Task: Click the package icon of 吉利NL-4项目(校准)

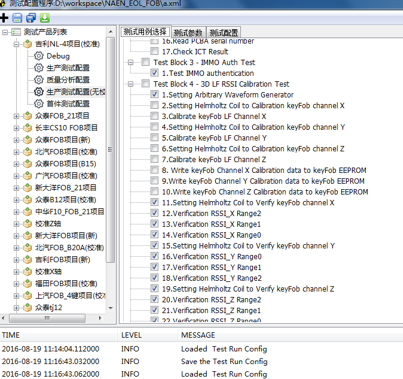Action: click(27, 44)
